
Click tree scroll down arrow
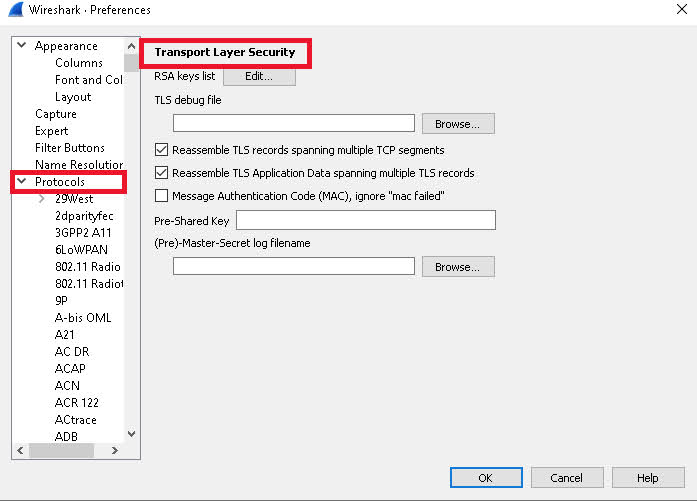131,434
